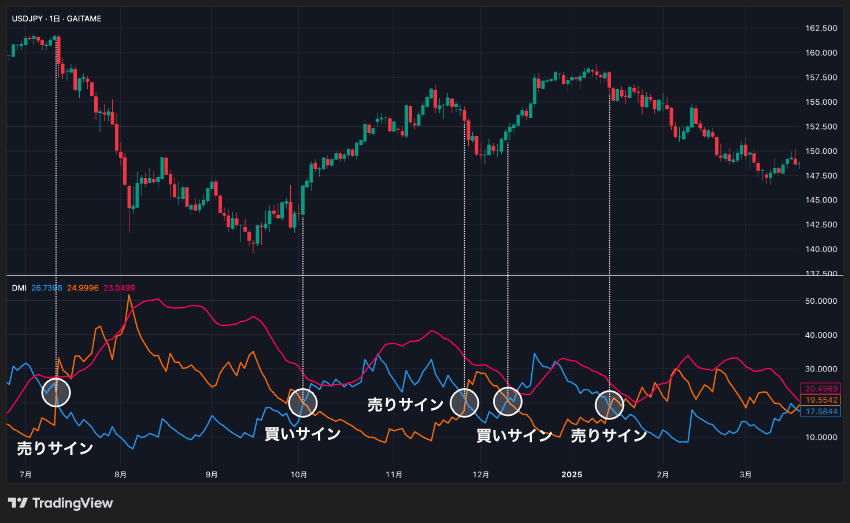Click the TradingView logo
The height and width of the screenshot is (523, 850).
coord(60,503)
